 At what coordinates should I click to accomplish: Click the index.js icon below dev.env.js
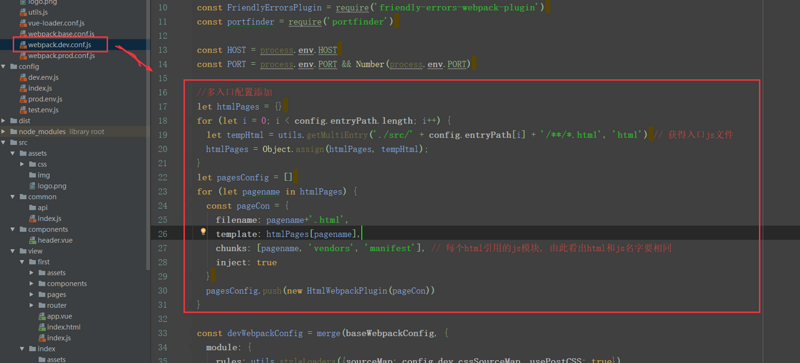pos(23,88)
